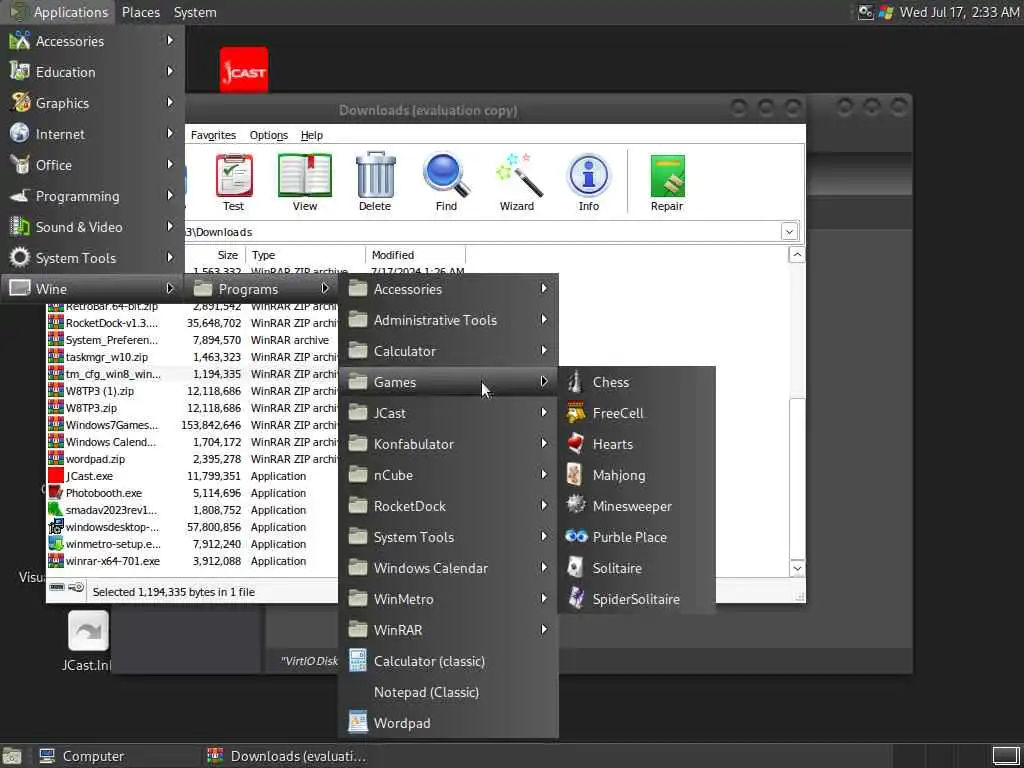Viewport: 1024px width, 768px height.
Task: Select the W8TP3 (1).zip file row
Action: click(193, 391)
